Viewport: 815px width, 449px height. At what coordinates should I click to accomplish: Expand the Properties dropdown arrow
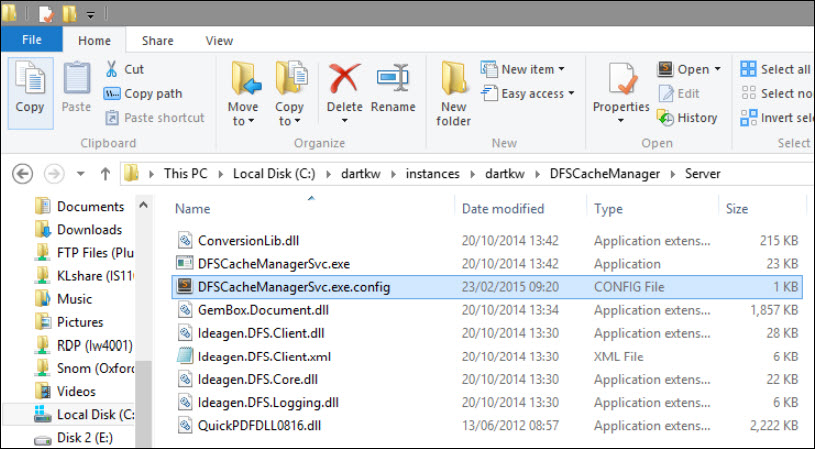click(621, 121)
